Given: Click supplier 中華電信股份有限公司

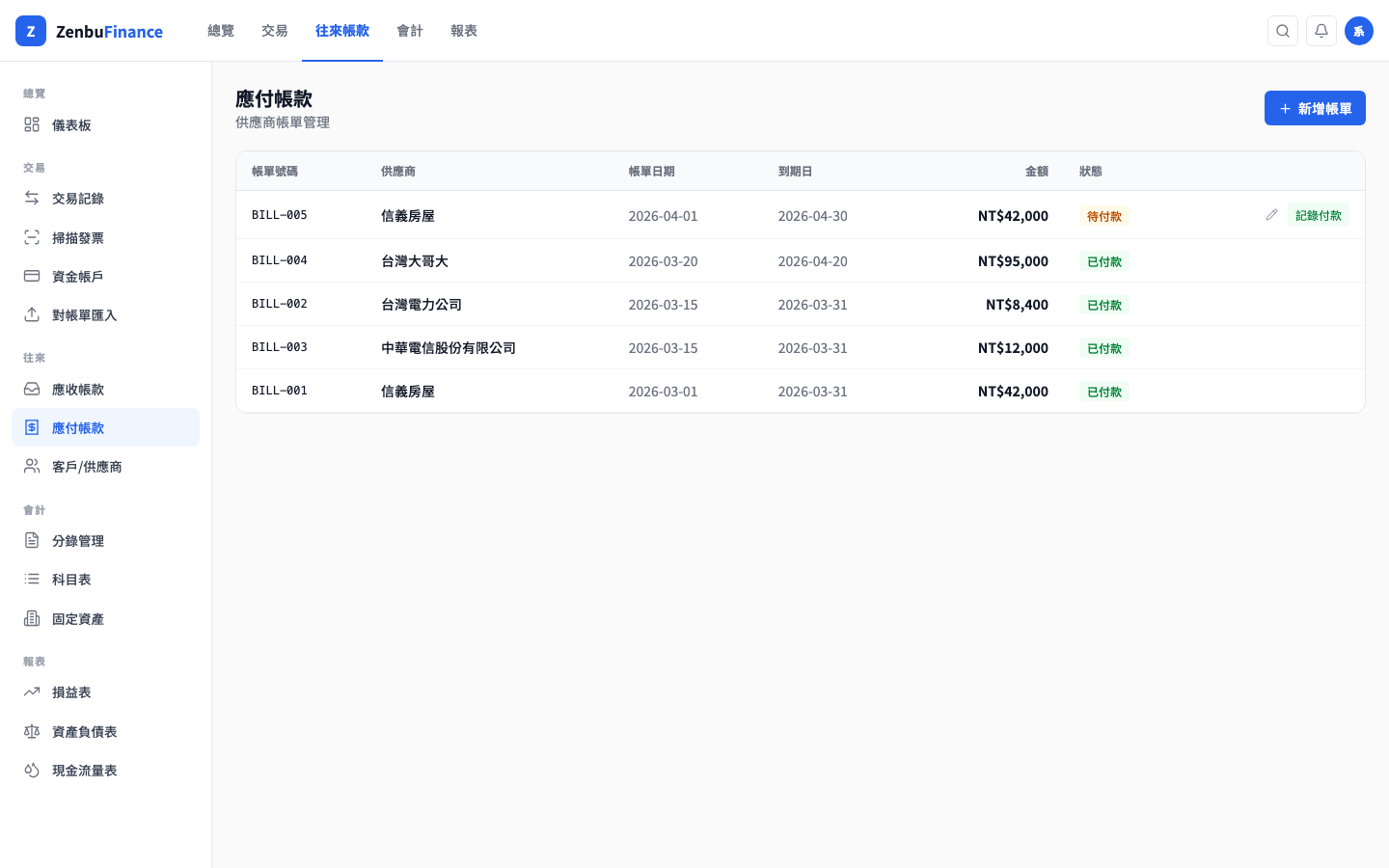Looking at the screenshot, I should [449, 347].
